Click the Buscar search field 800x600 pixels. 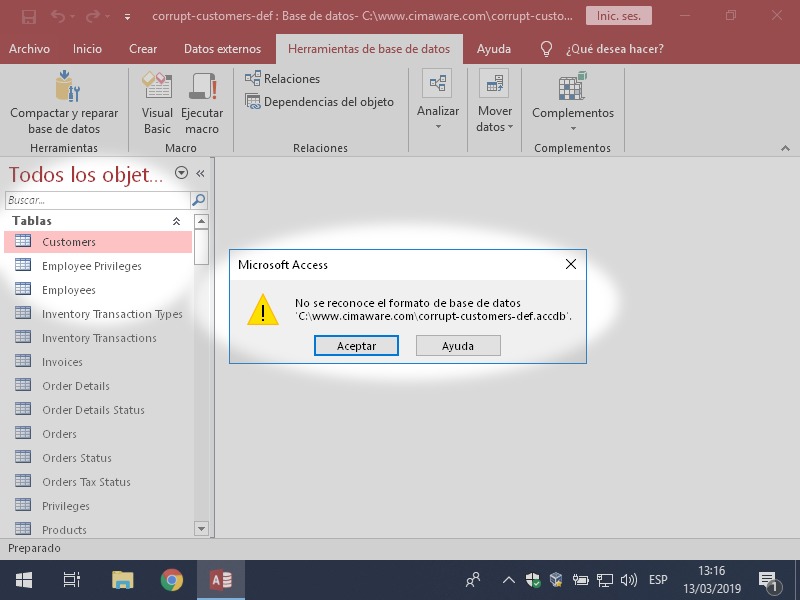click(x=97, y=200)
